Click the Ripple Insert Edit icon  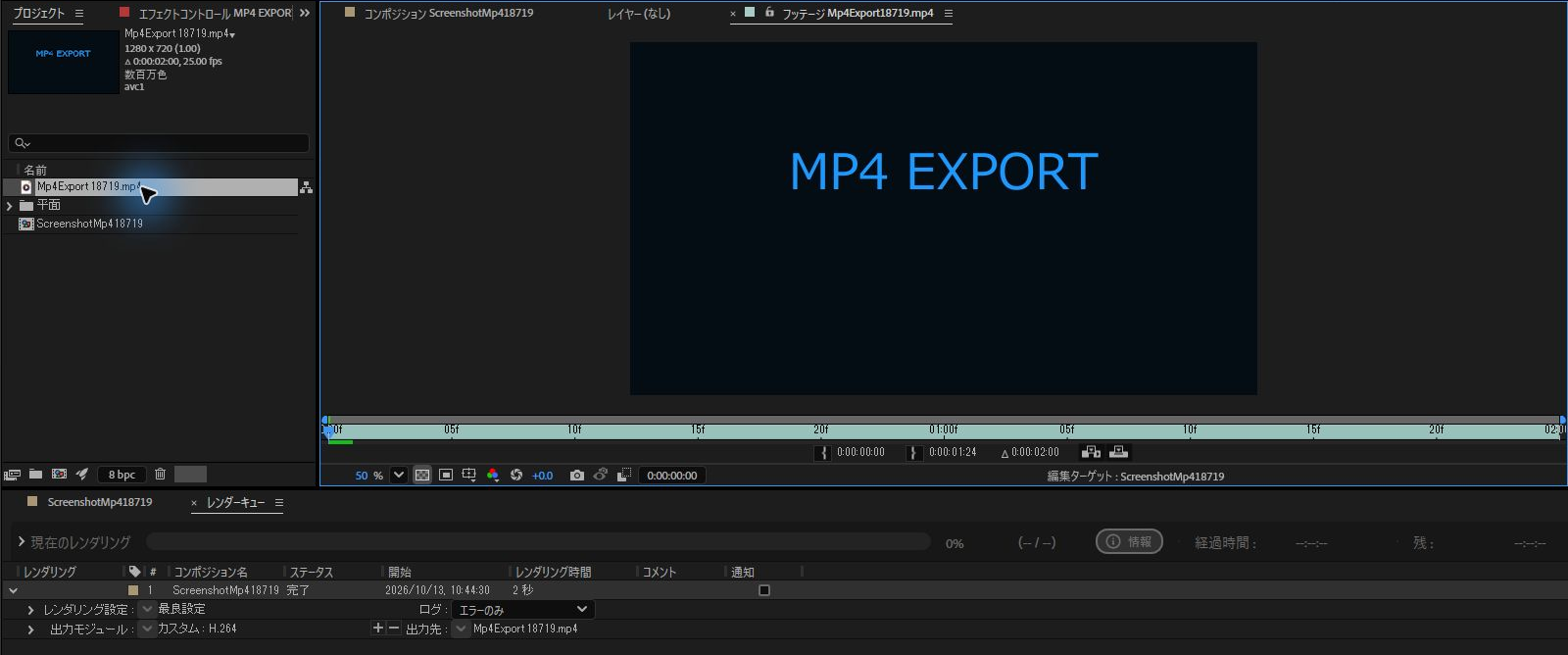point(1091,452)
